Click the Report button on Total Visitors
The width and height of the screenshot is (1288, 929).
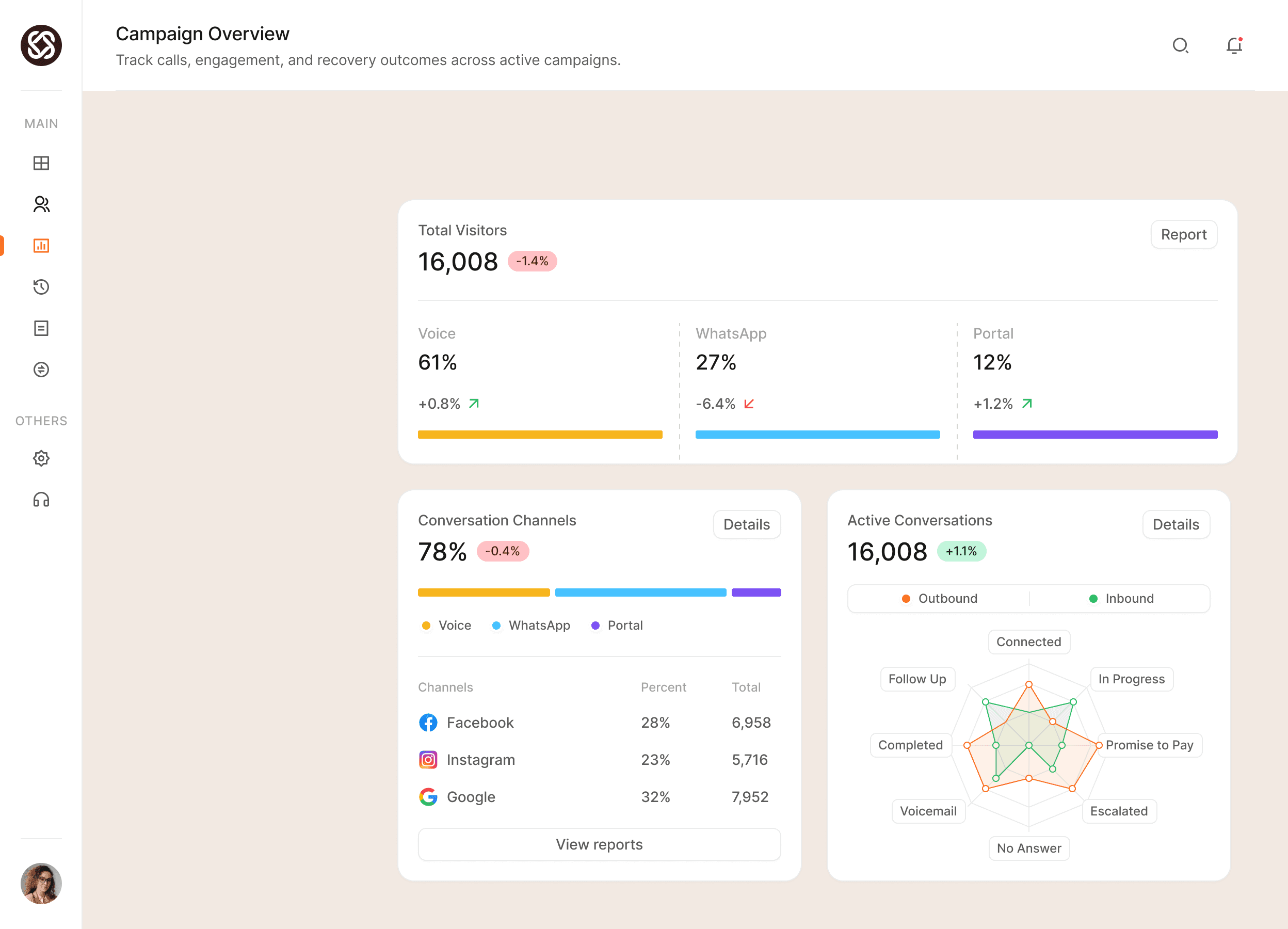(1183, 234)
